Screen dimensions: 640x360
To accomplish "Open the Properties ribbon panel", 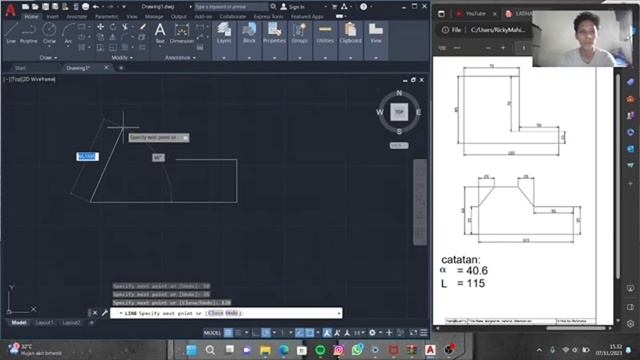I will [274, 33].
